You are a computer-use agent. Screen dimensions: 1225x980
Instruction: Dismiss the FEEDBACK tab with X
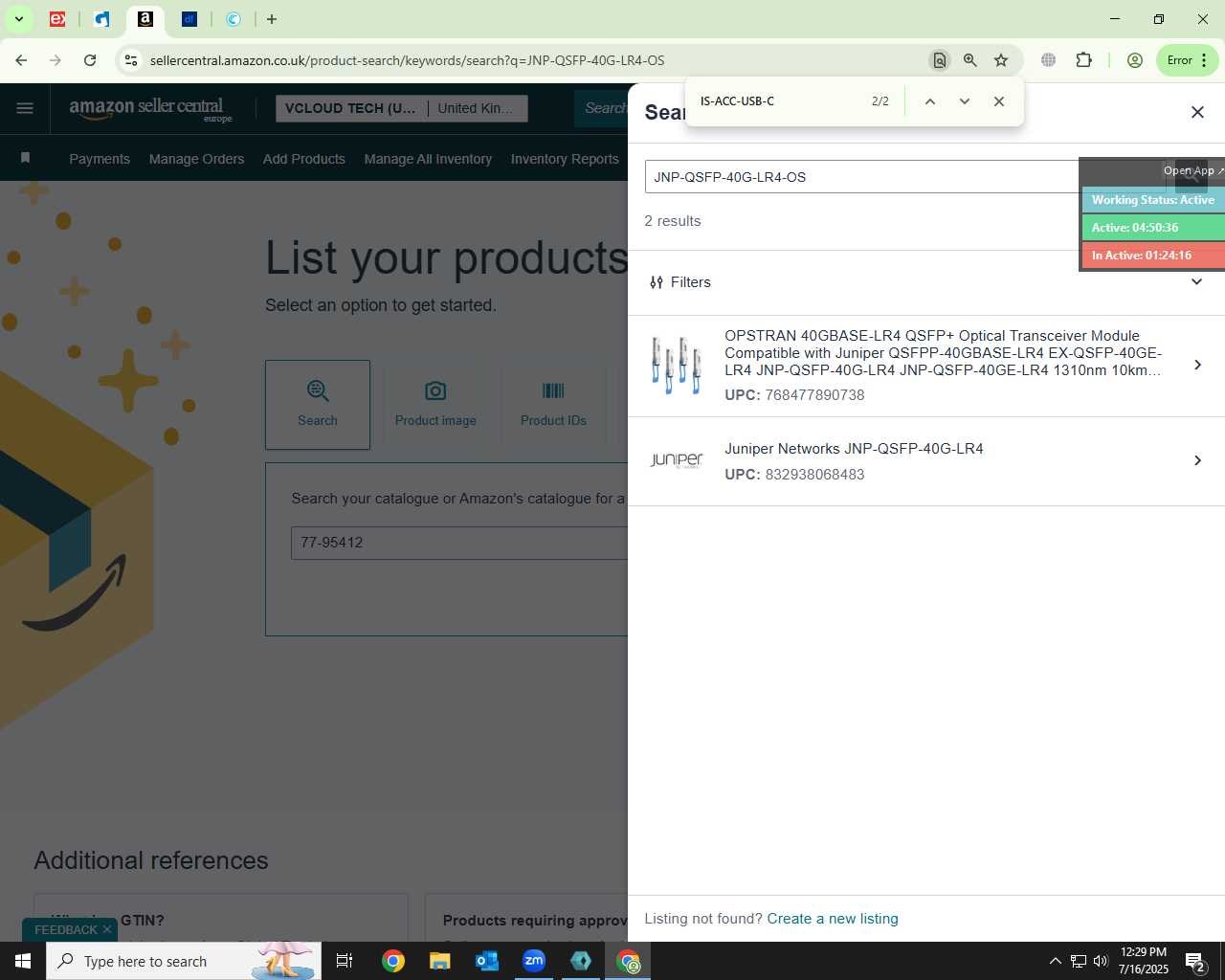[107, 929]
